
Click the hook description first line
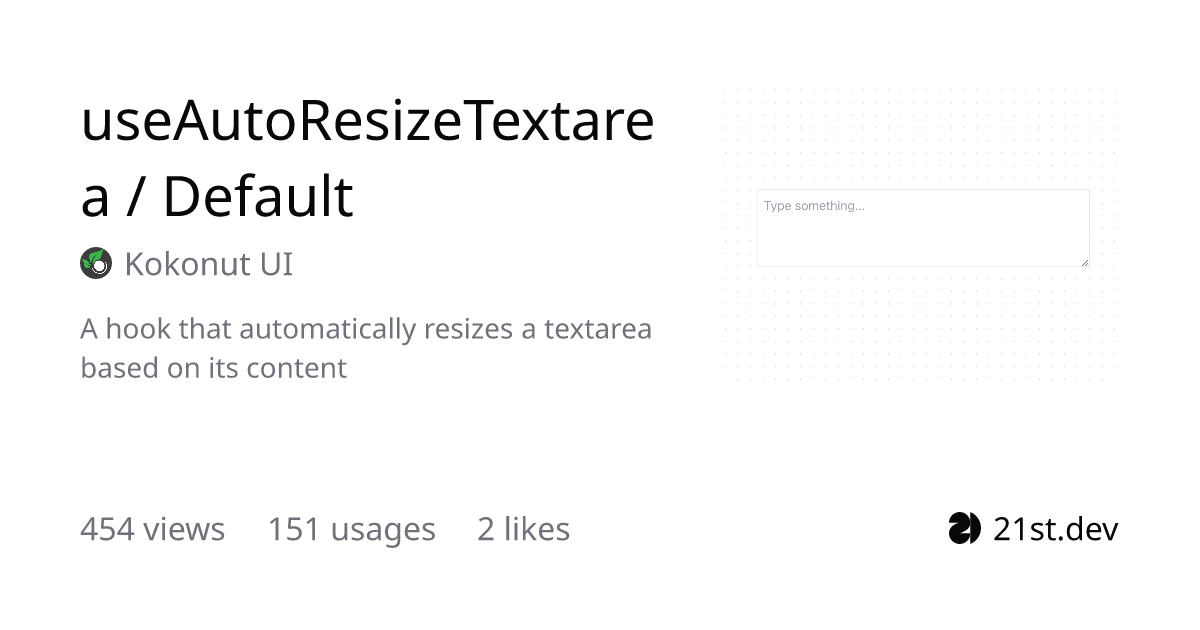tap(366, 329)
